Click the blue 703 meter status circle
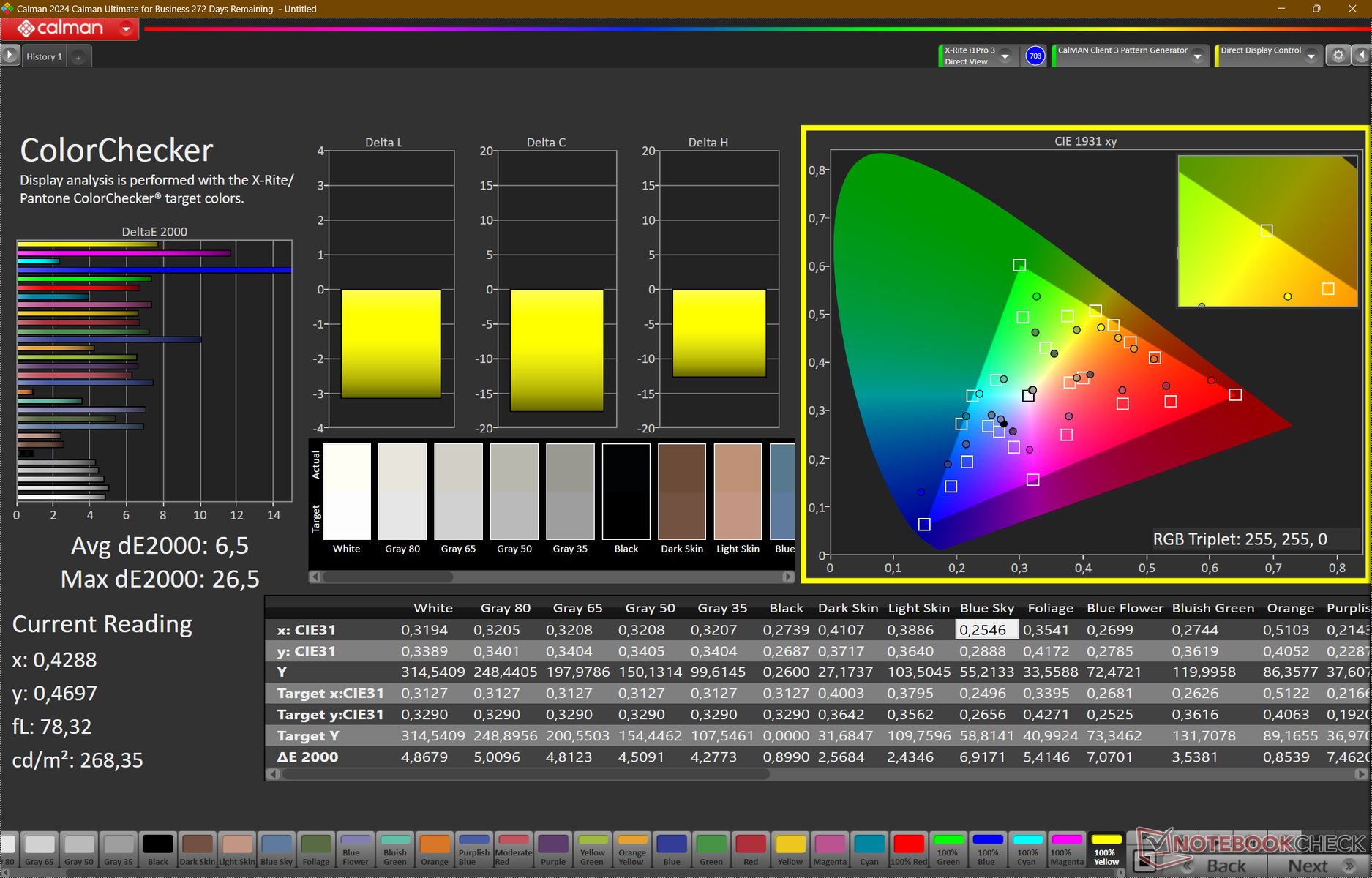 click(1035, 56)
